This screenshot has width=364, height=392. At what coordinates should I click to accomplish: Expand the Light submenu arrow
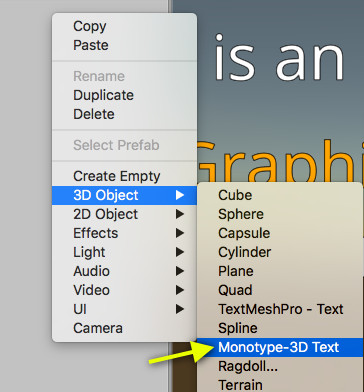pyautogui.click(x=180, y=252)
